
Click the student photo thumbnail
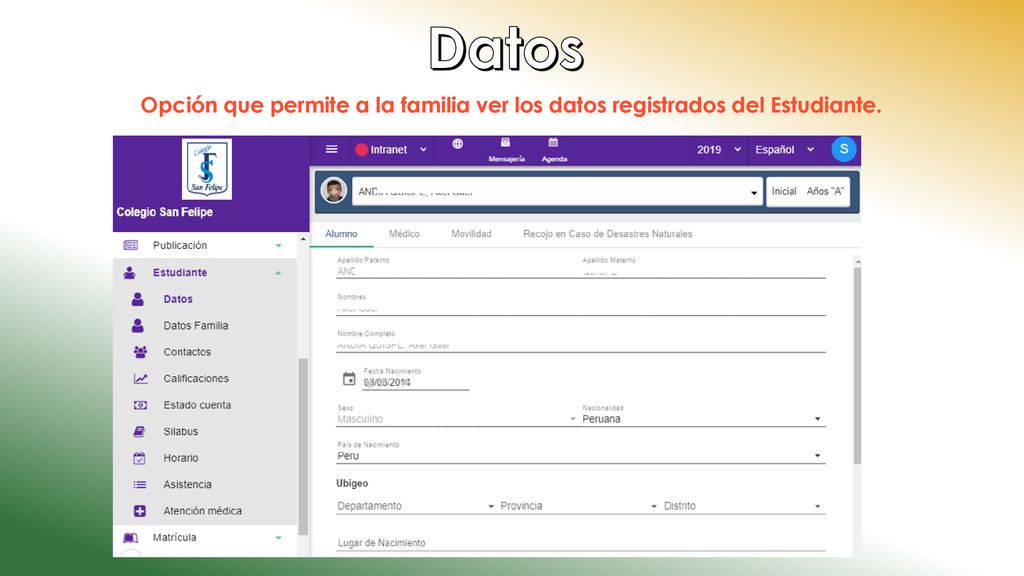pos(334,191)
